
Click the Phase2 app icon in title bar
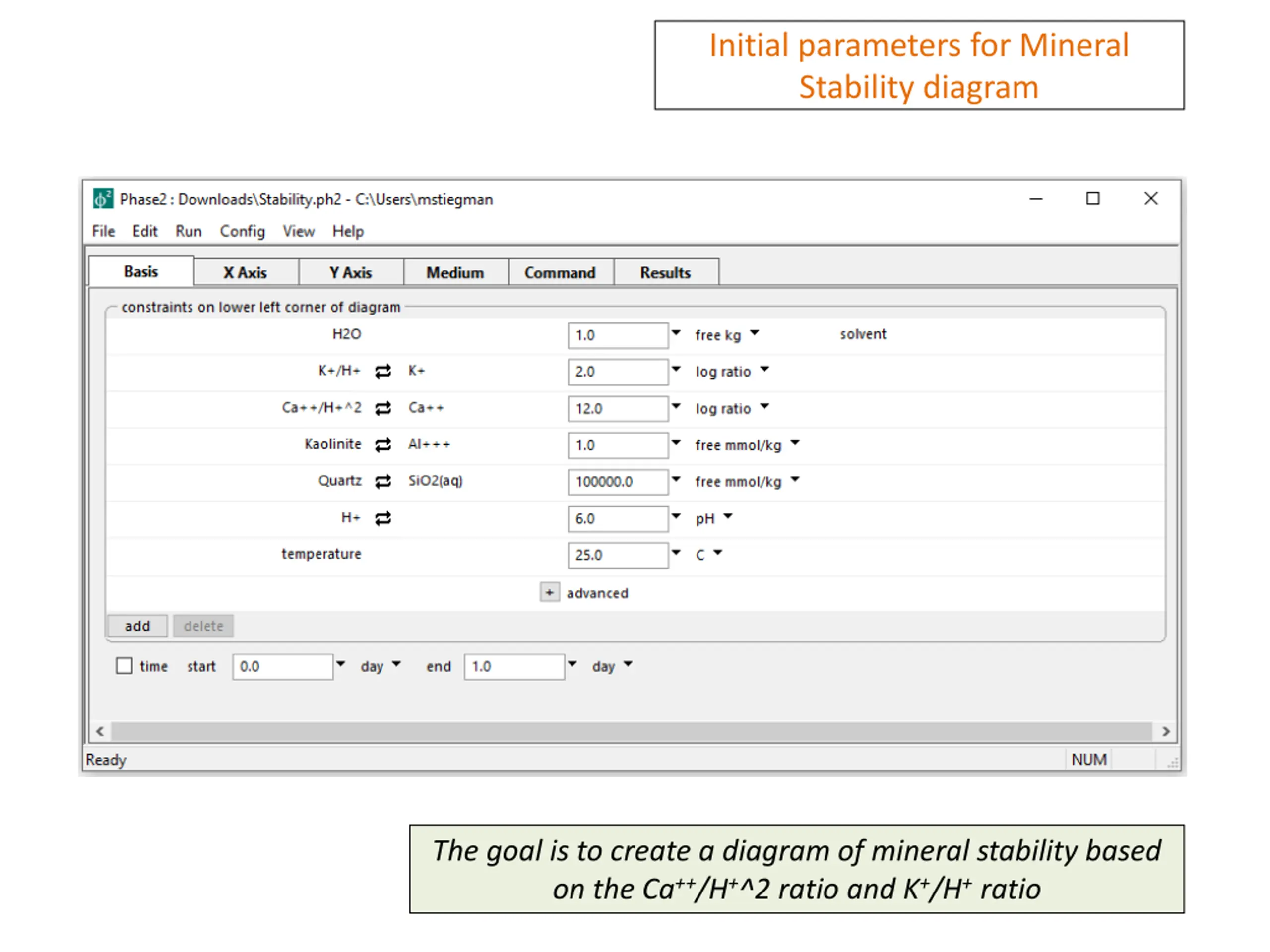click(103, 199)
